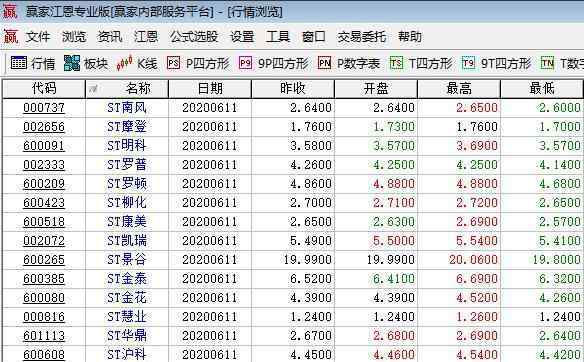Click the app logo icon in the menu bar
584x362 pixels.
(x=11, y=36)
